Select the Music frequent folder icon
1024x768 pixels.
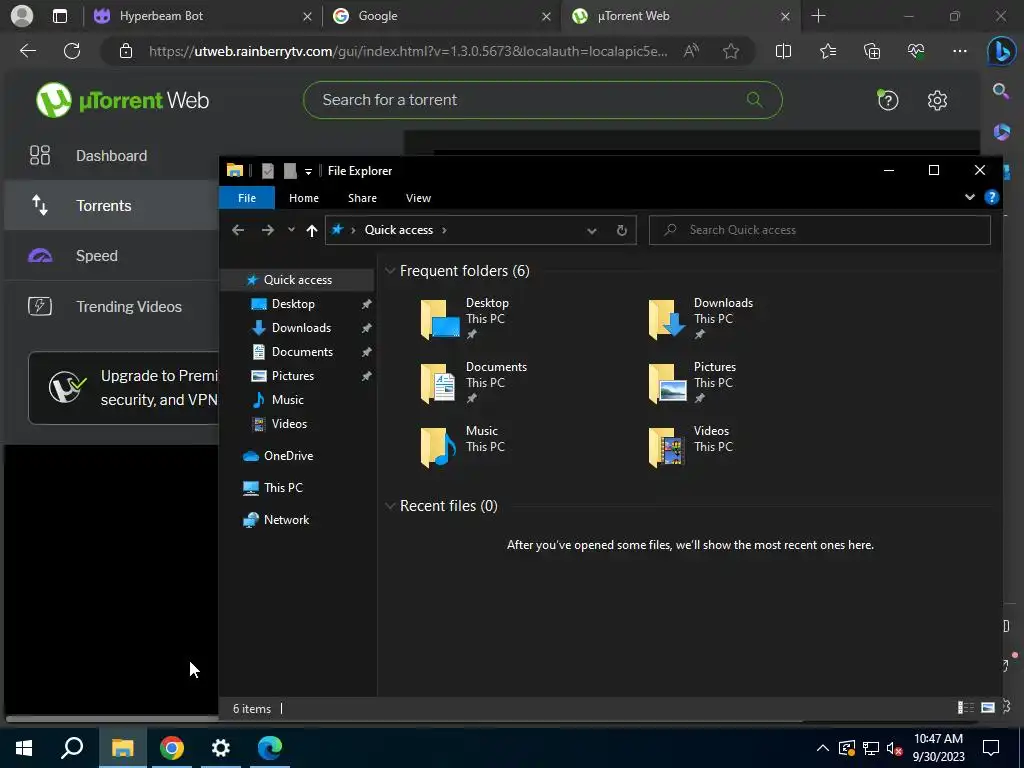[438, 447]
